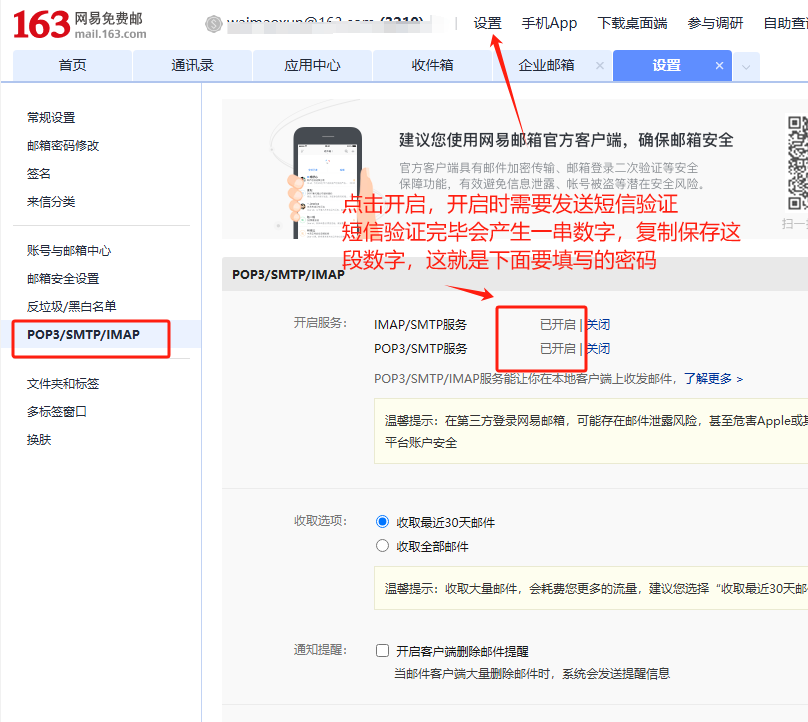
Task: Open 换肤 option in sidebar
Action: pos(37,439)
